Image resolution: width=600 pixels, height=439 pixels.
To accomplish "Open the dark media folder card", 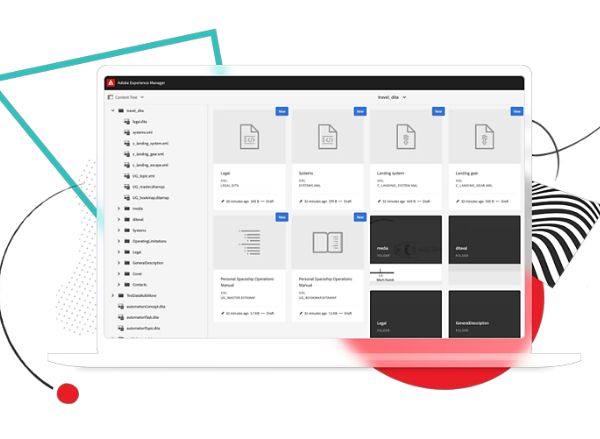I will click(x=406, y=240).
